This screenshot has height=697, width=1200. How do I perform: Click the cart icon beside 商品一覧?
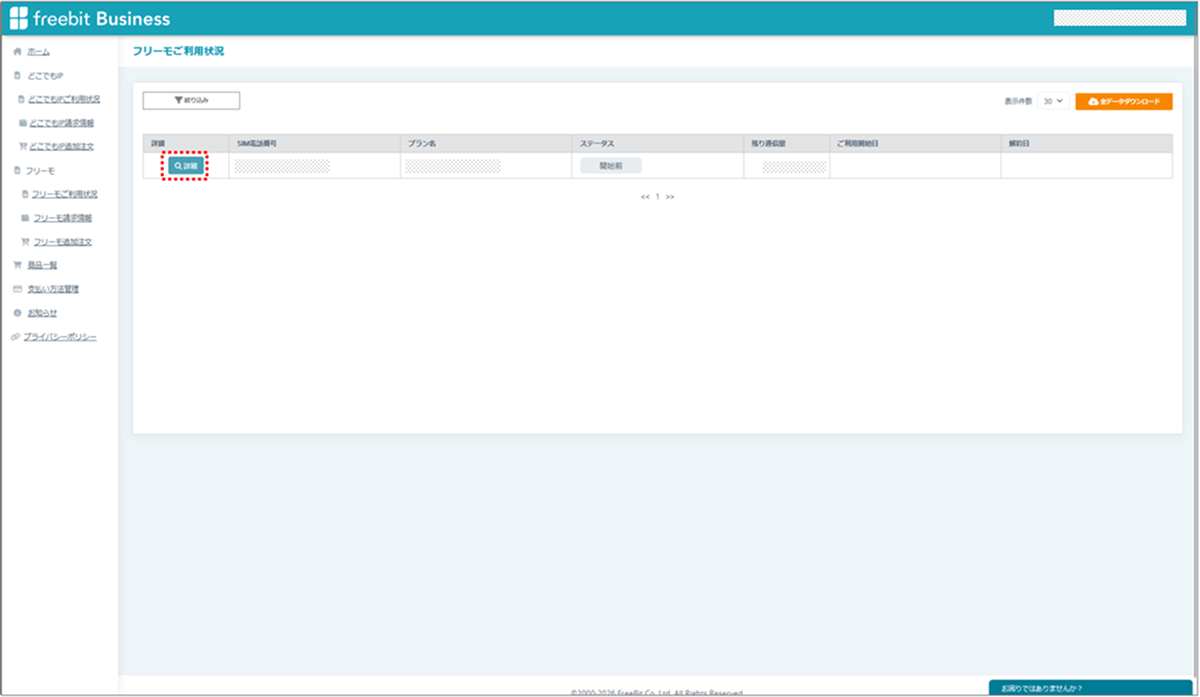(x=17, y=265)
